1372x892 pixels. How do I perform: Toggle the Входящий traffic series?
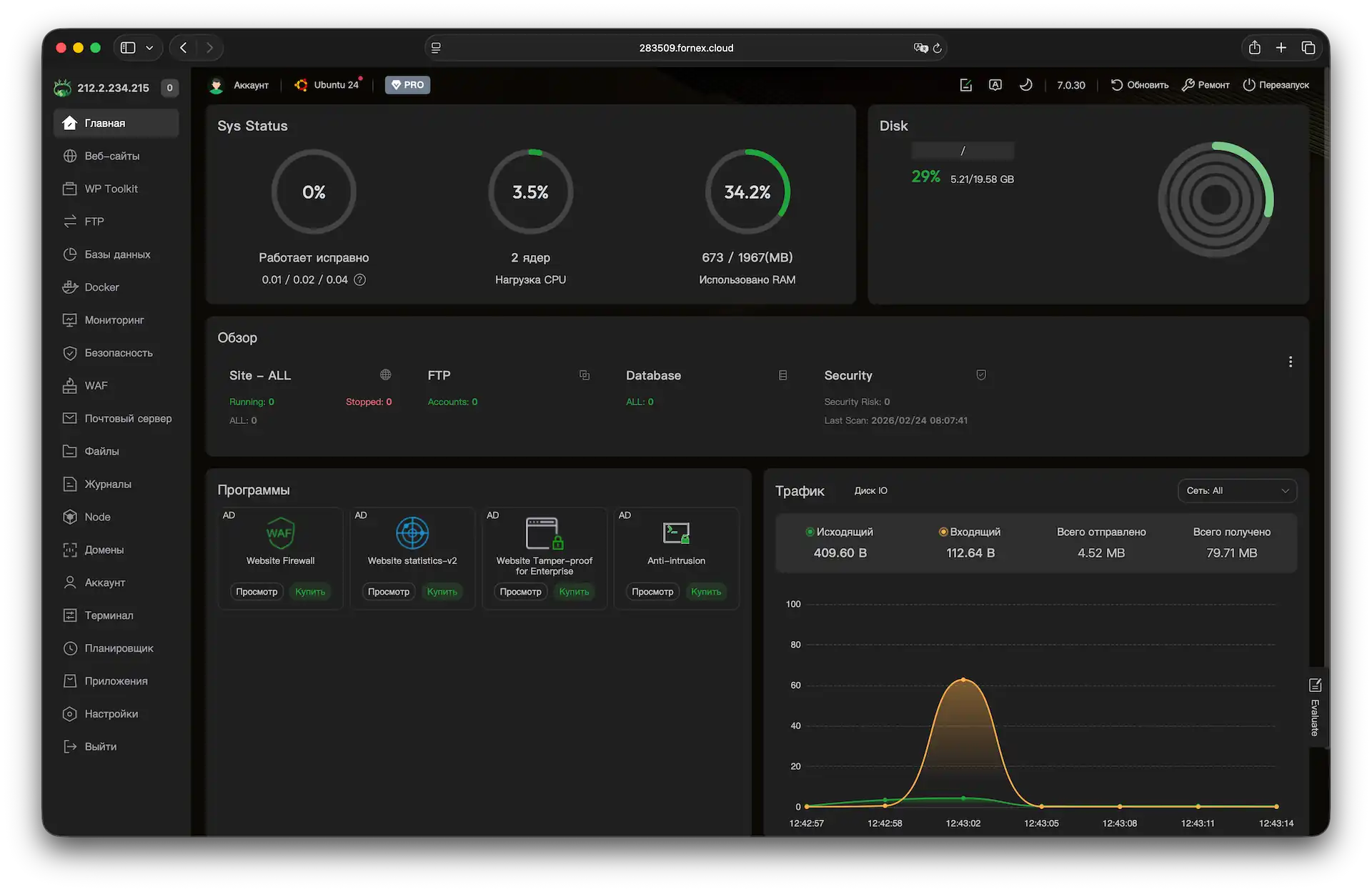pyautogui.click(x=970, y=532)
